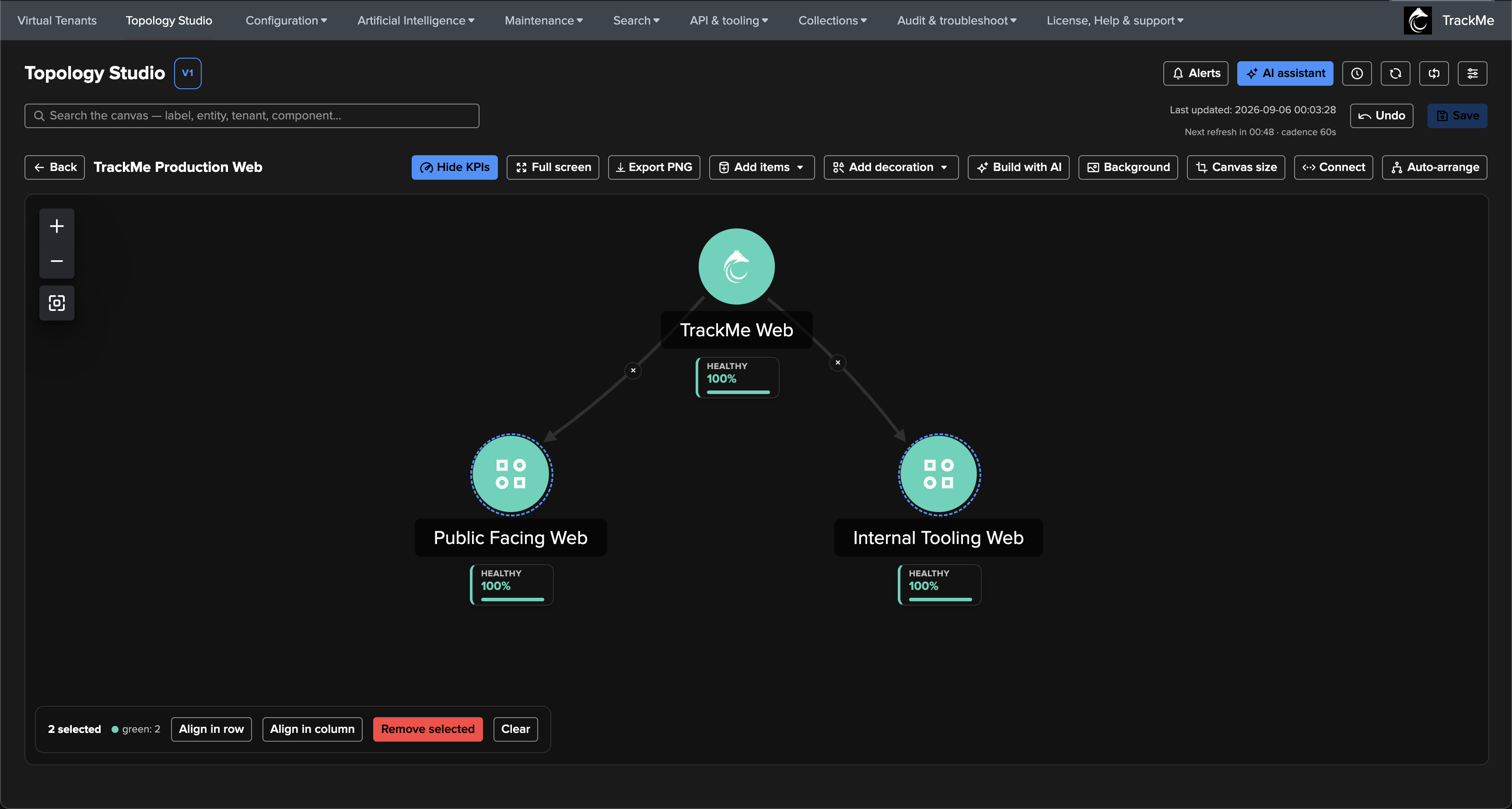
Task: Zoom in with the plus canvas control
Action: point(57,226)
